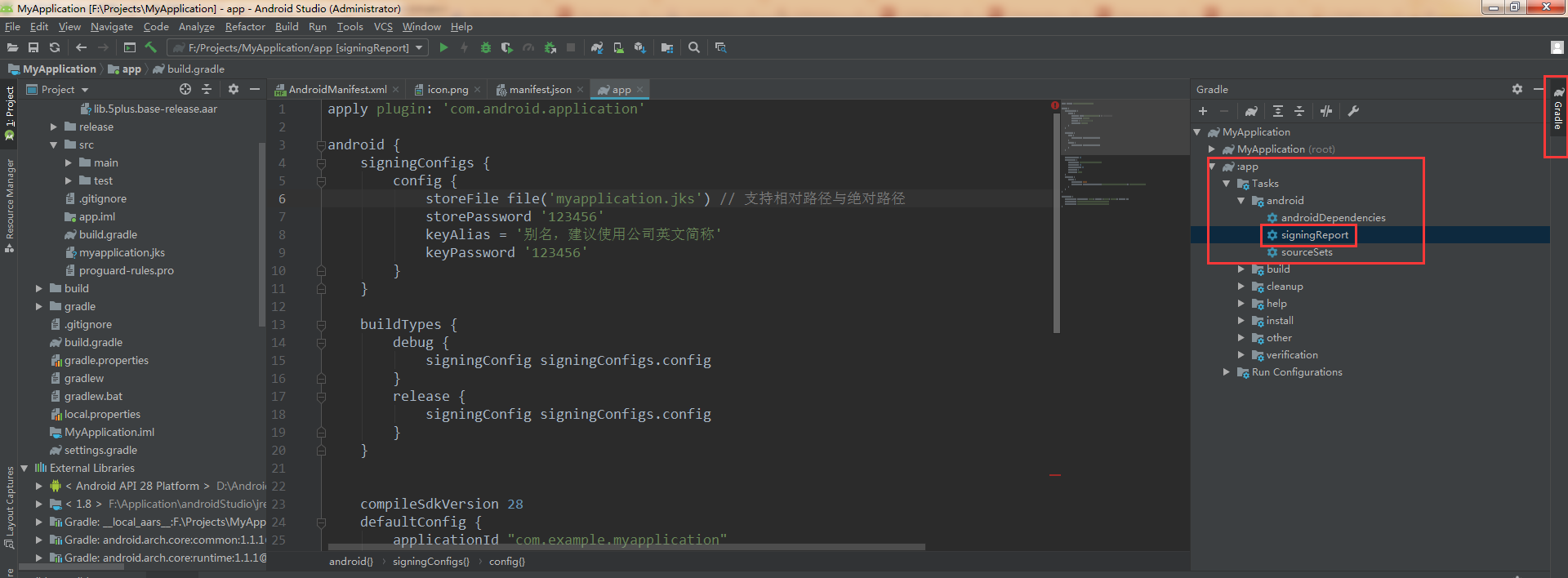Hide the Project panel with minus icon
1568x578 pixels.
[x=255, y=89]
